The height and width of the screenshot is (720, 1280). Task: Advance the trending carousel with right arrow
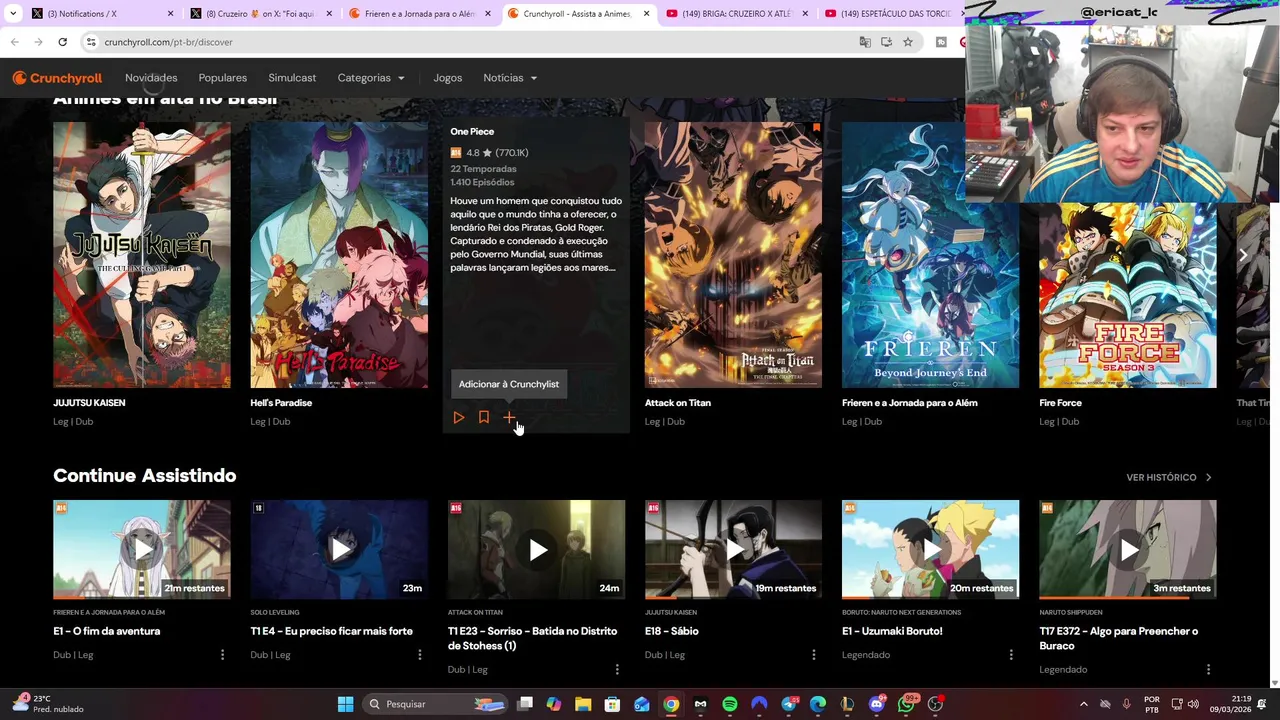(1243, 255)
